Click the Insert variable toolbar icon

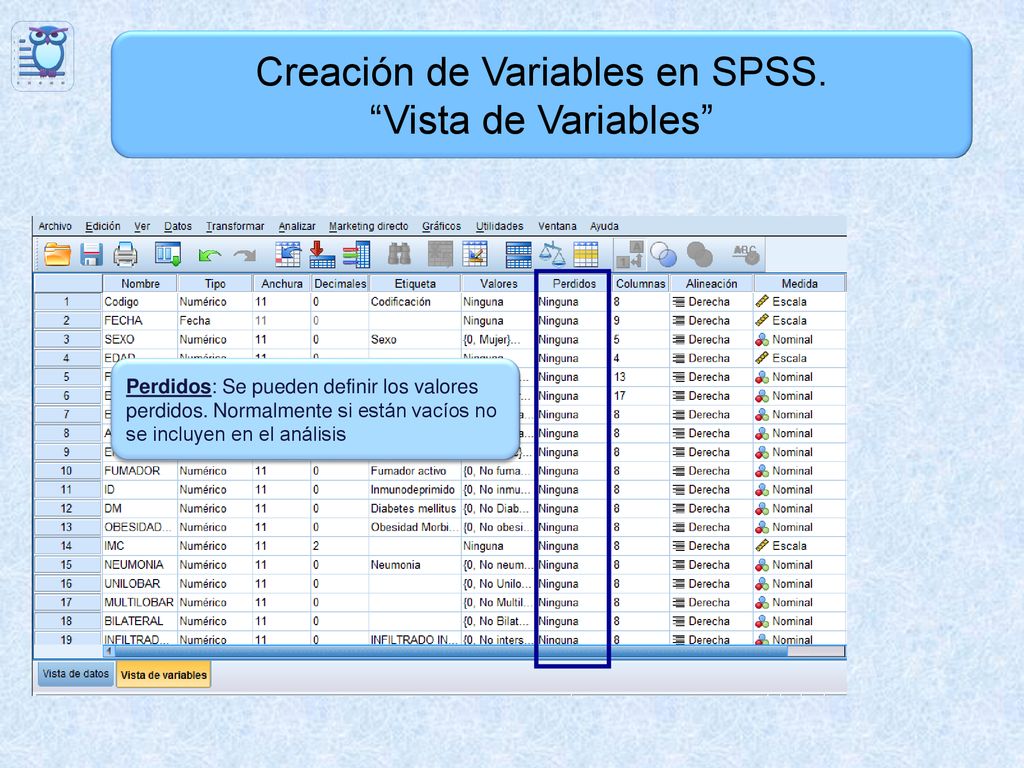pos(475,255)
